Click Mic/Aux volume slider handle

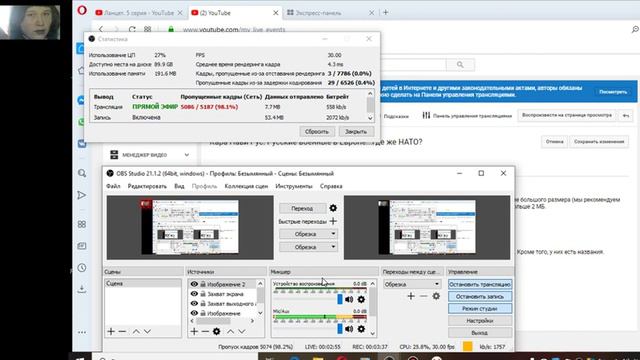point(340,329)
